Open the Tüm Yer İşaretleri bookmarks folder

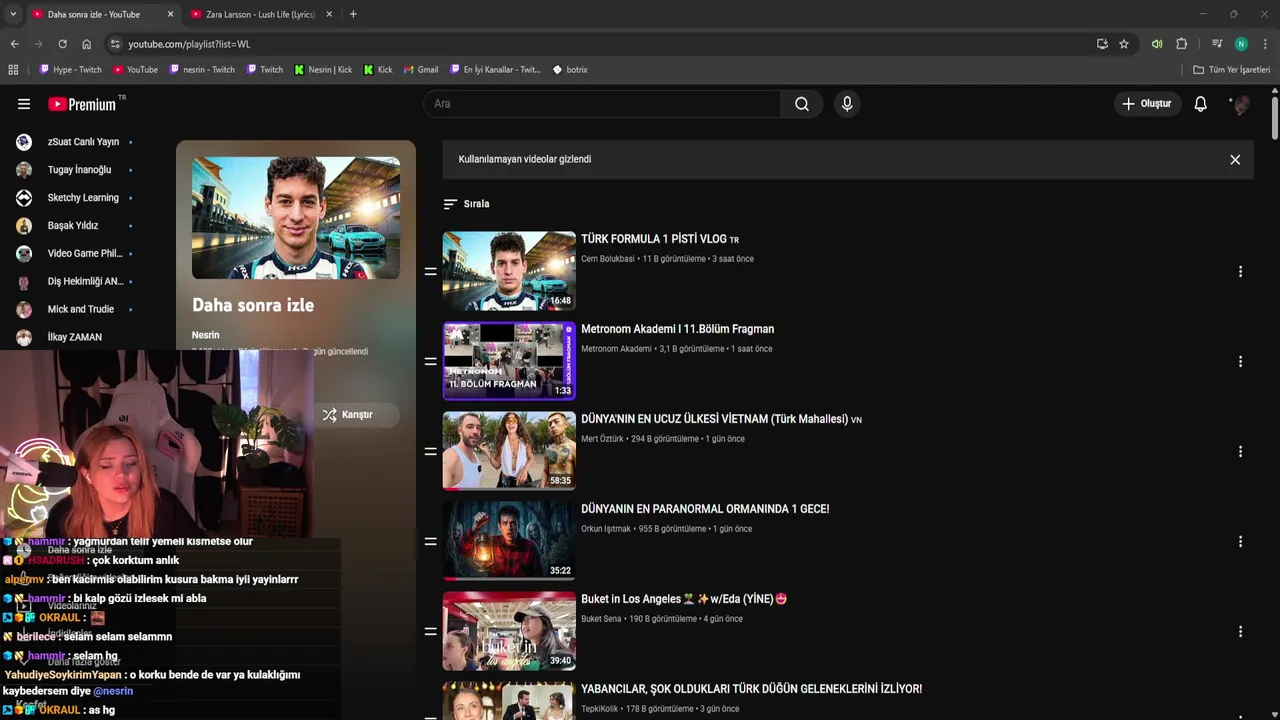(x=1232, y=70)
